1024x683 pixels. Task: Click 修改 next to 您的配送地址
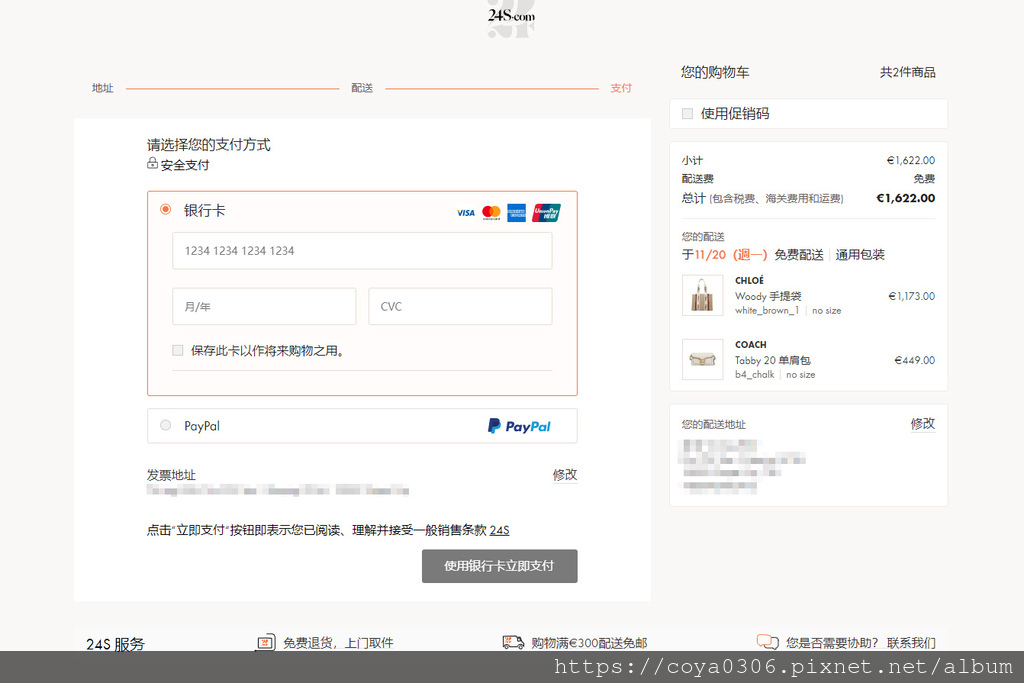pyautogui.click(x=923, y=424)
